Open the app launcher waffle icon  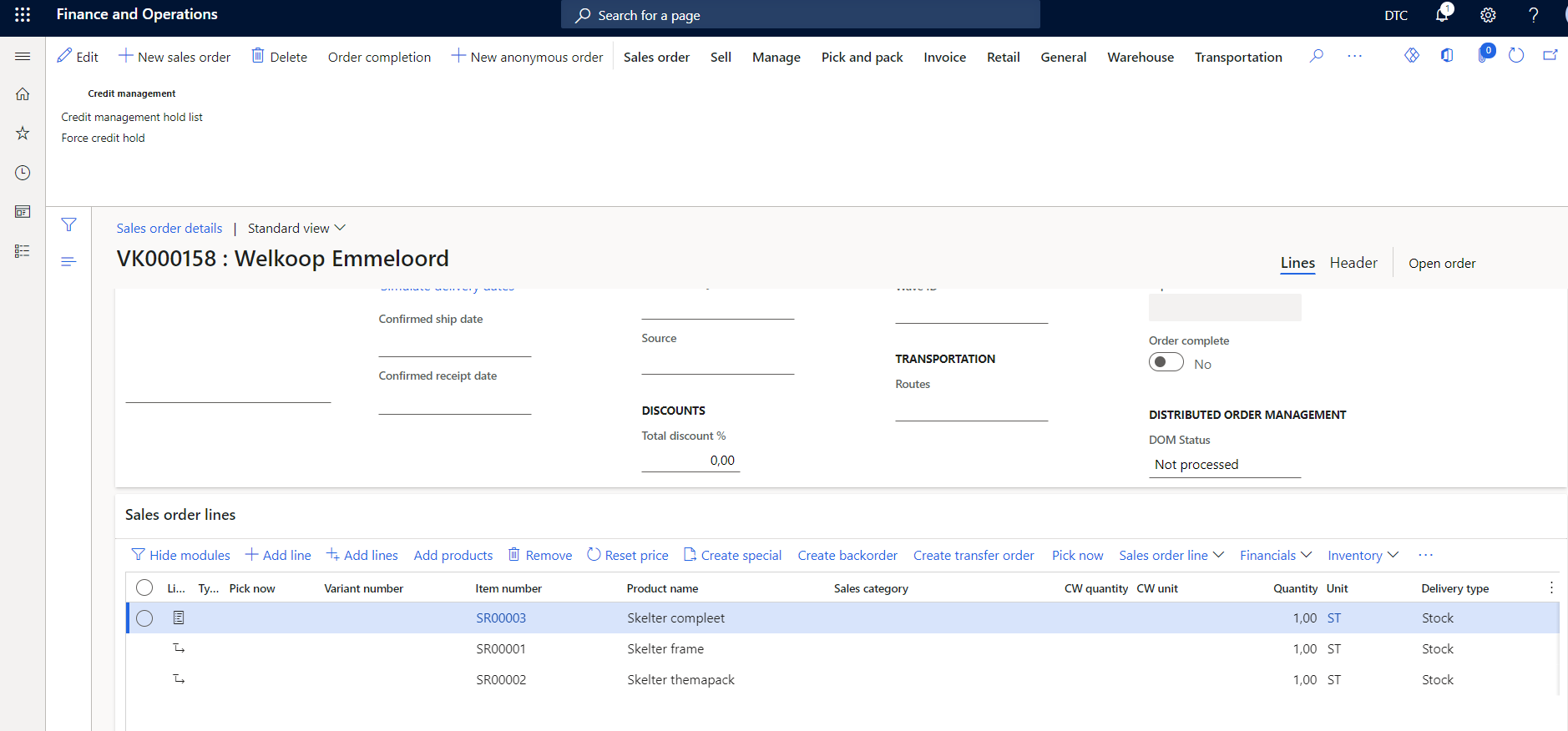[x=23, y=15]
